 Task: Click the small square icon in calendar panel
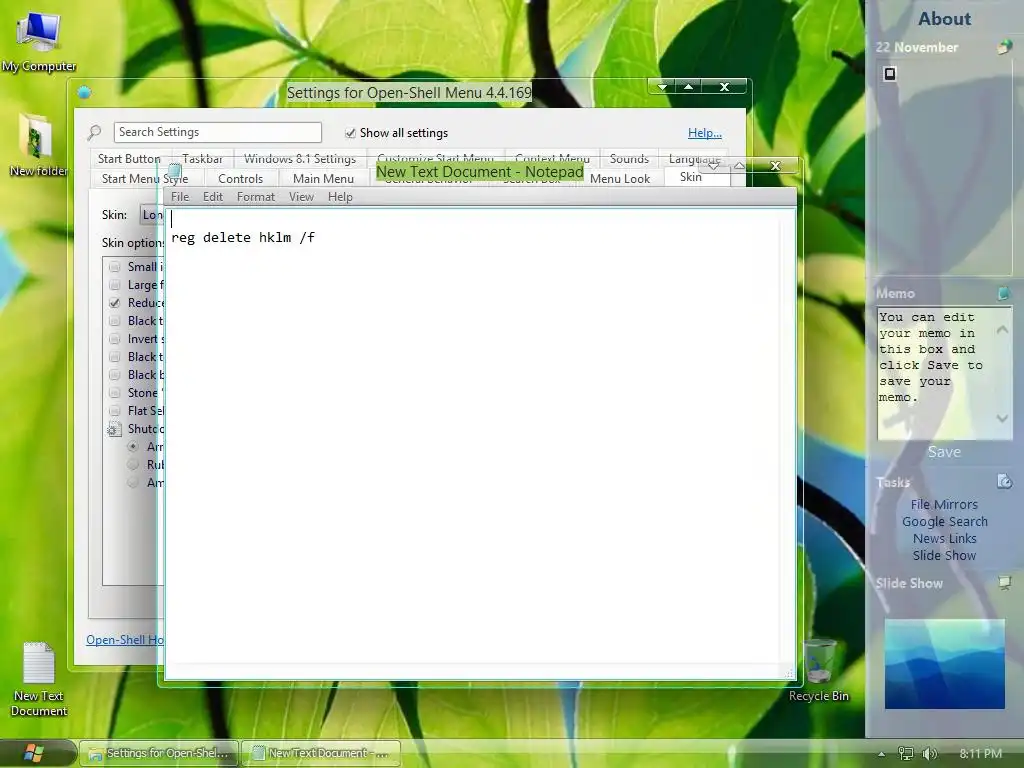pos(889,74)
